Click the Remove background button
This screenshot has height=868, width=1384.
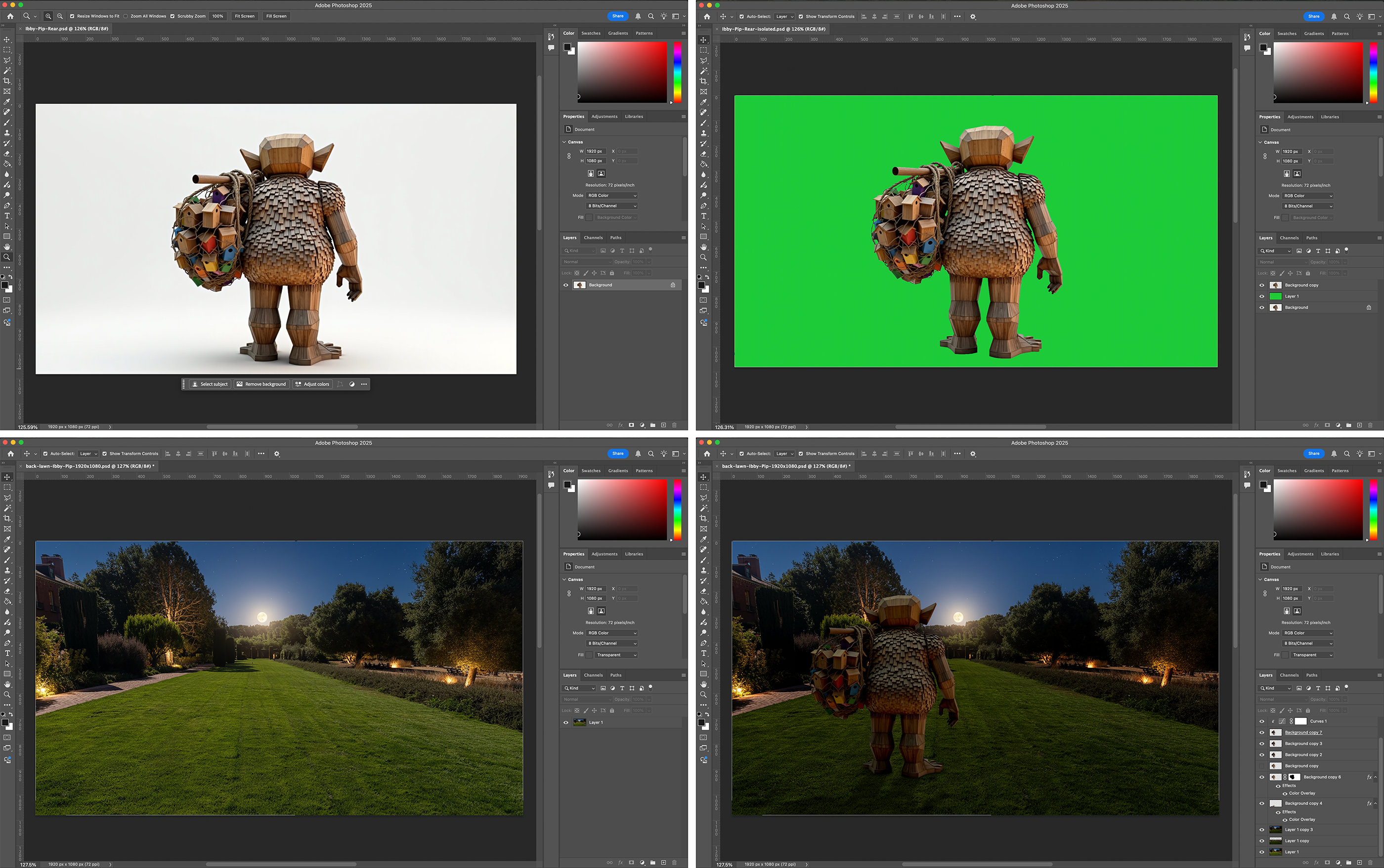click(261, 384)
